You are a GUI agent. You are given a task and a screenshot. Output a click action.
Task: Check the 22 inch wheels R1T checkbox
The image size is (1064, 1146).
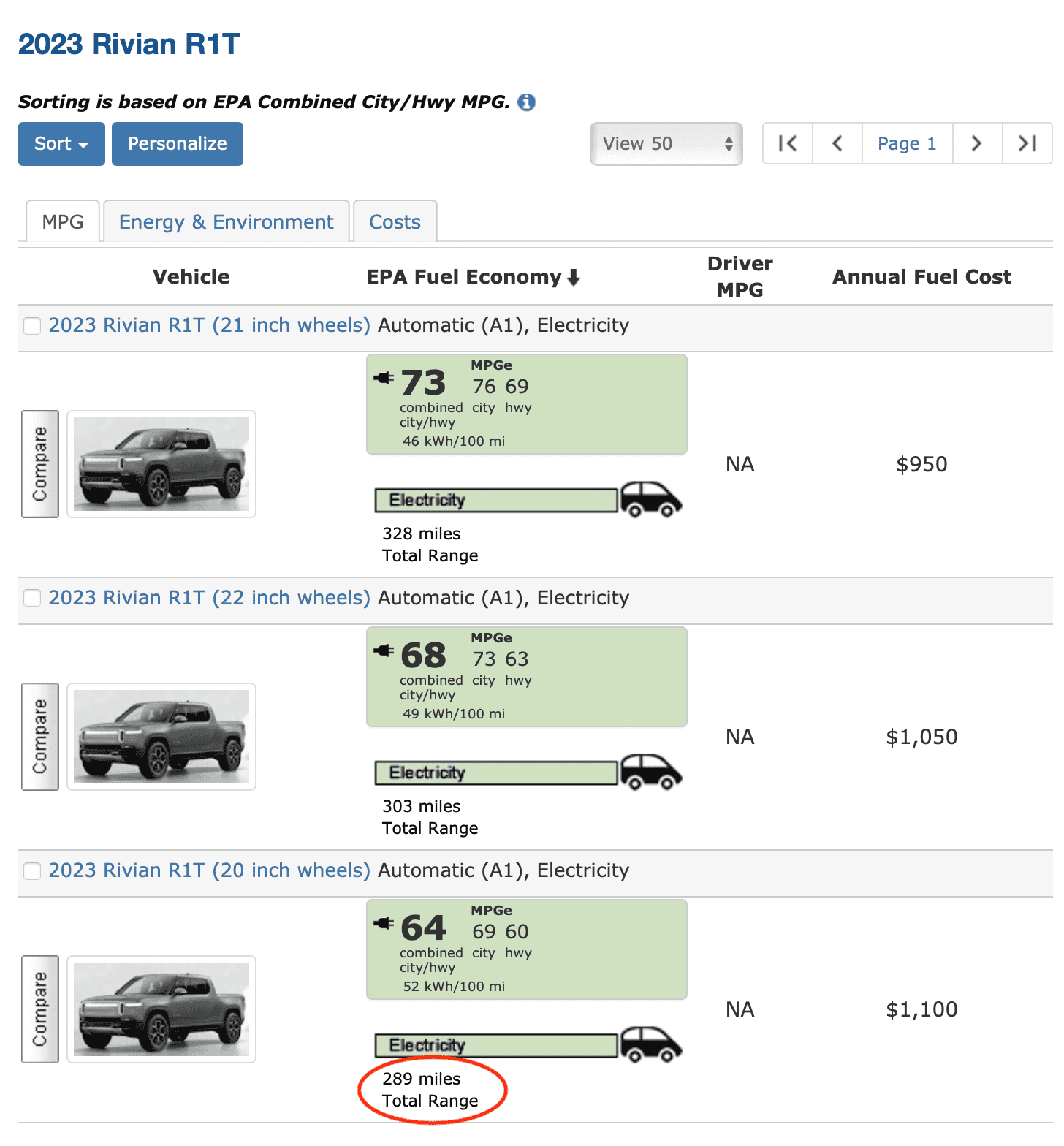click(32, 599)
